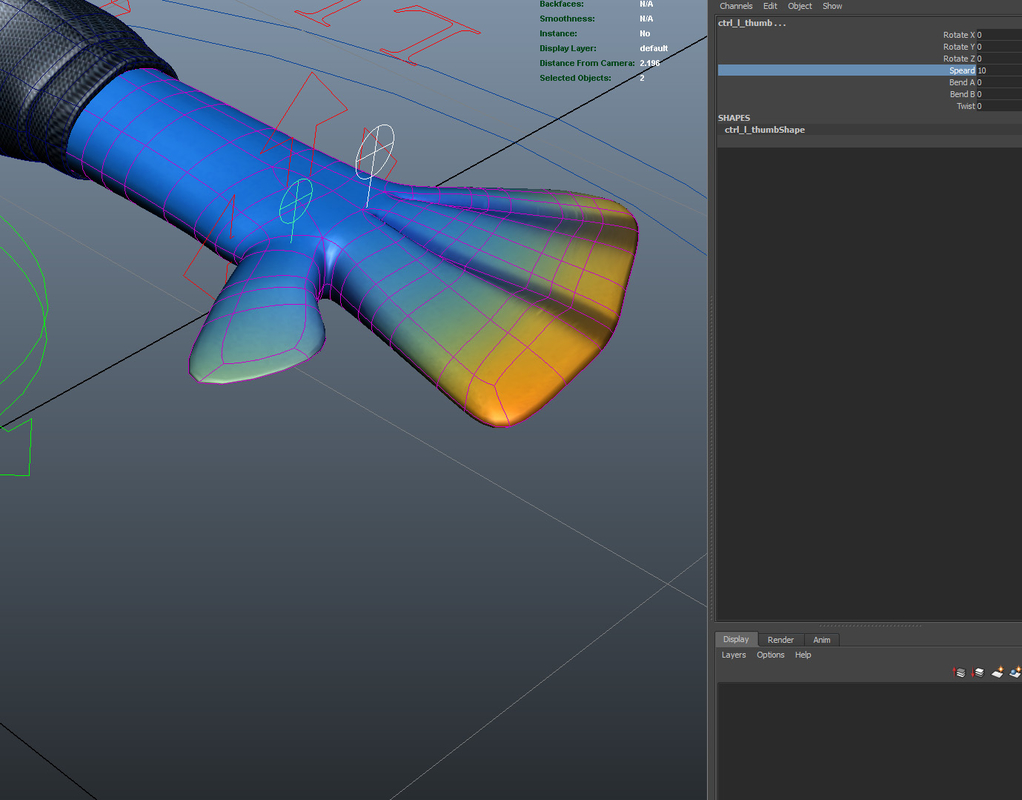Create layer from selected objects icon
1022x800 pixels.
tap(1015, 673)
